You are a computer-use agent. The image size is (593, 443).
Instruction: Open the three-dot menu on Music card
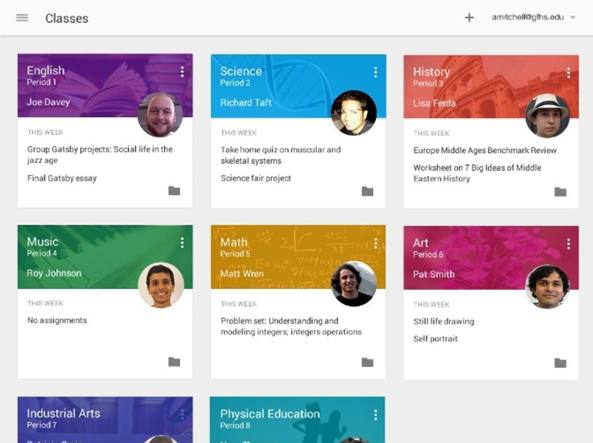[x=182, y=243]
